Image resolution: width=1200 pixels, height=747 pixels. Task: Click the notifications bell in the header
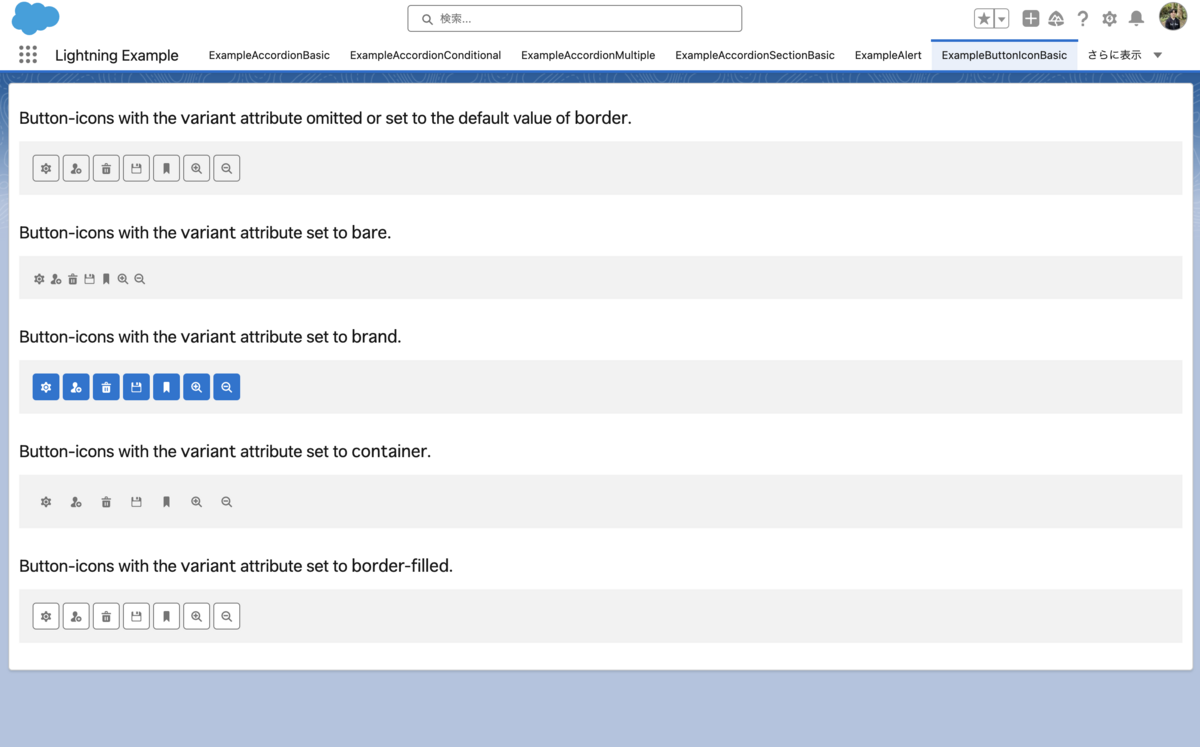(1135, 18)
